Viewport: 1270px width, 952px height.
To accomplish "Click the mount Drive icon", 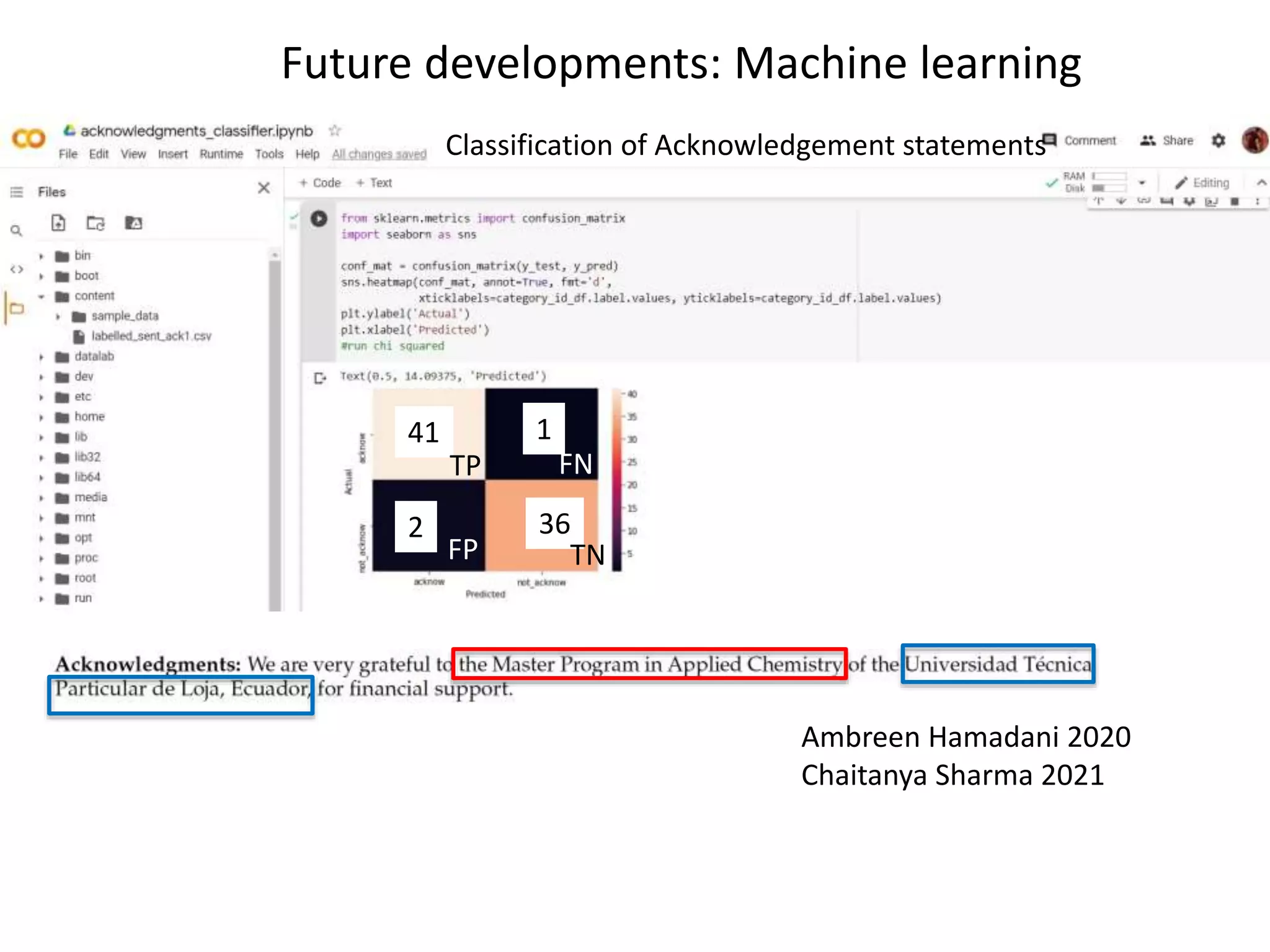I will (x=133, y=223).
